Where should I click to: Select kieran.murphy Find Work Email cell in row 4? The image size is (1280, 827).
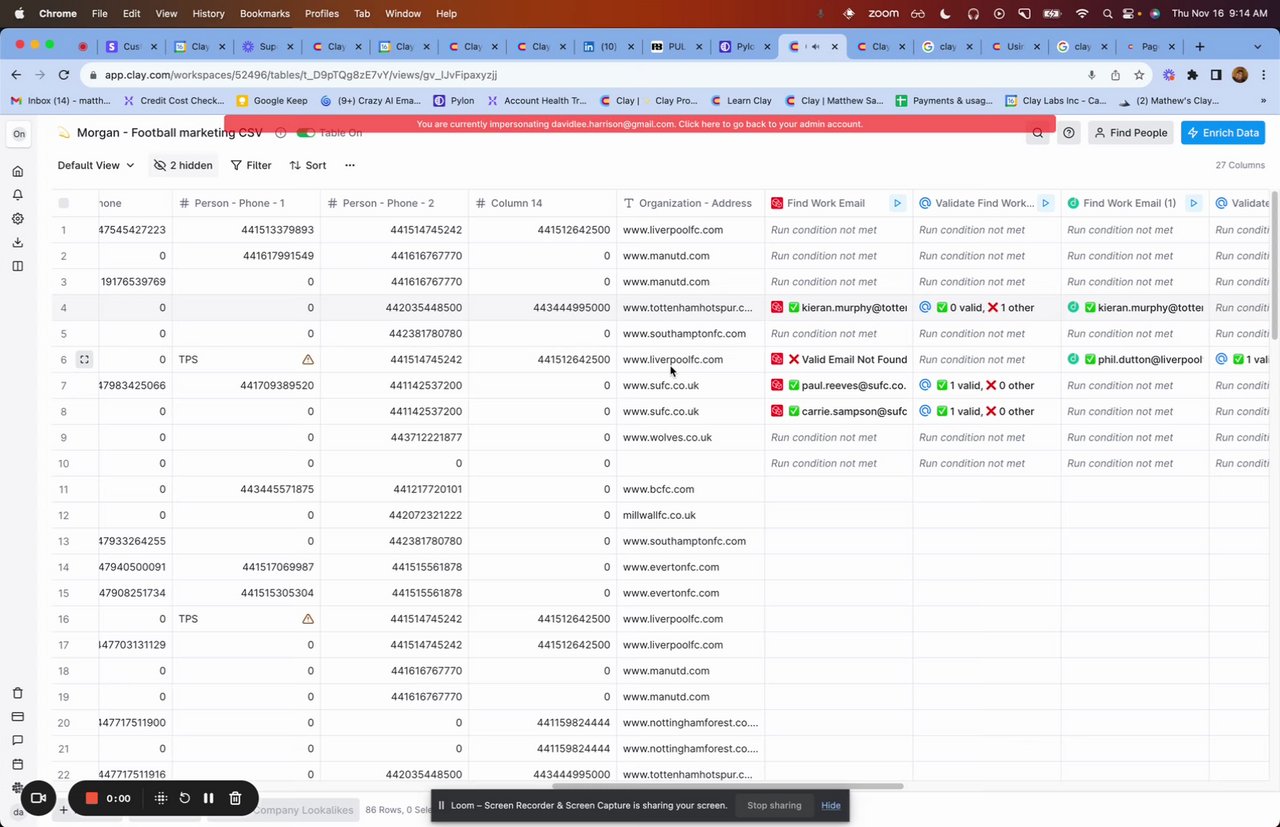point(839,307)
